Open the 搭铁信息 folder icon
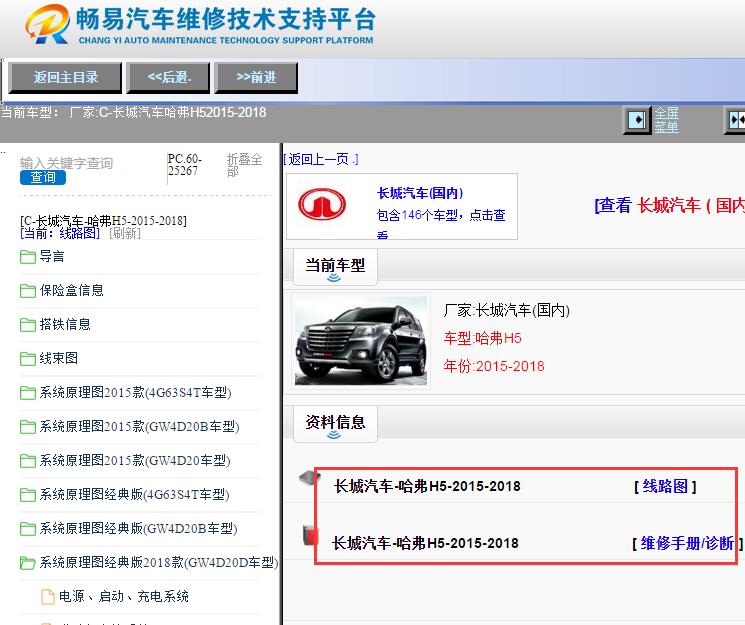The height and width of the screenshot is (625, 745). (x=28, y=325)
